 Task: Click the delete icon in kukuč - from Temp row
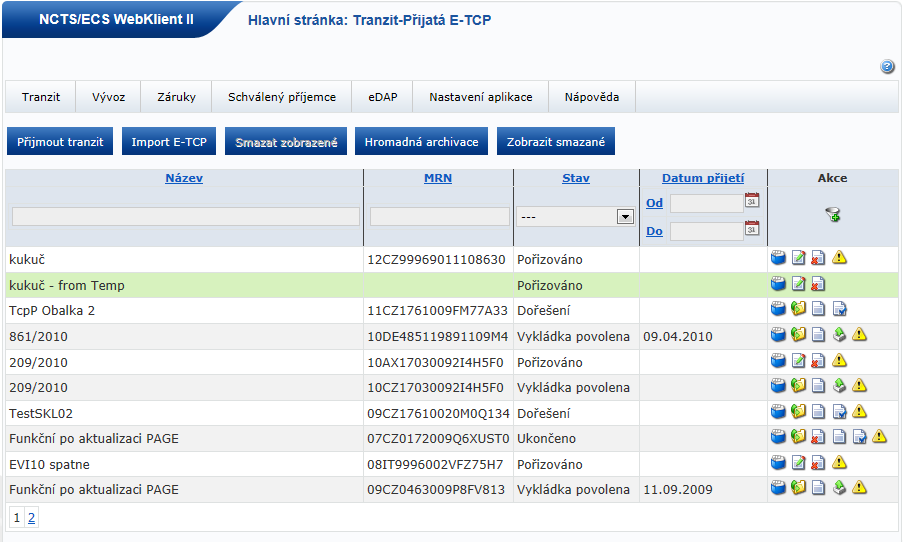tap(818, 284)
